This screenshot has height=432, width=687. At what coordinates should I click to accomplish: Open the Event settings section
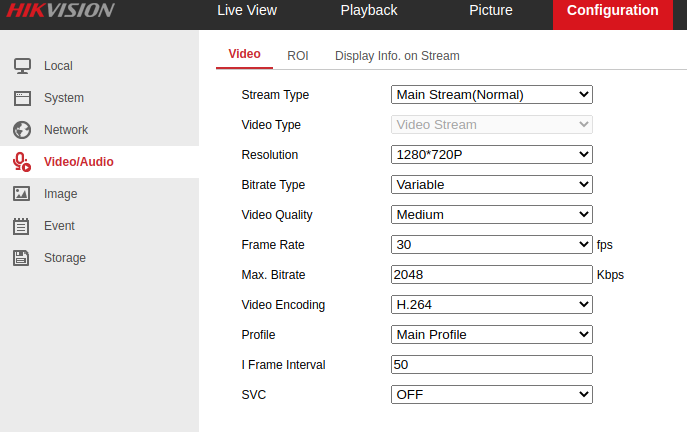click(x=99, y=226)
